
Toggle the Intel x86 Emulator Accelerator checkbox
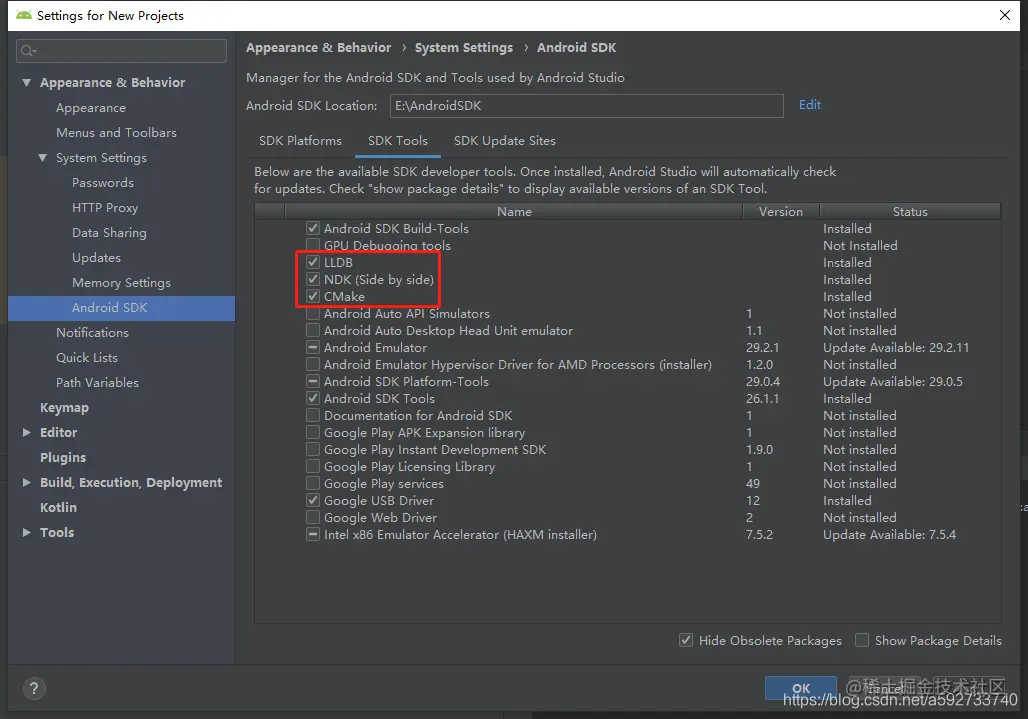pos(313,534)
